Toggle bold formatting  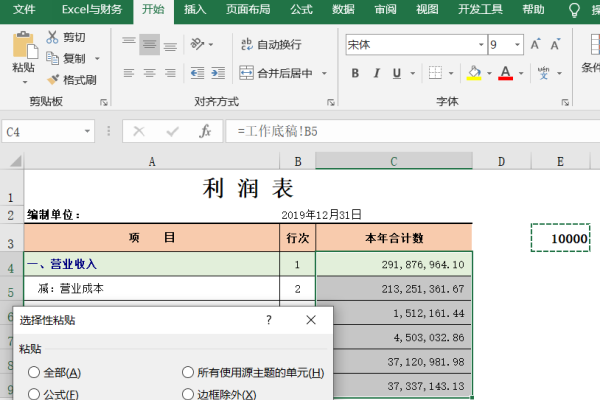point(355,73)
